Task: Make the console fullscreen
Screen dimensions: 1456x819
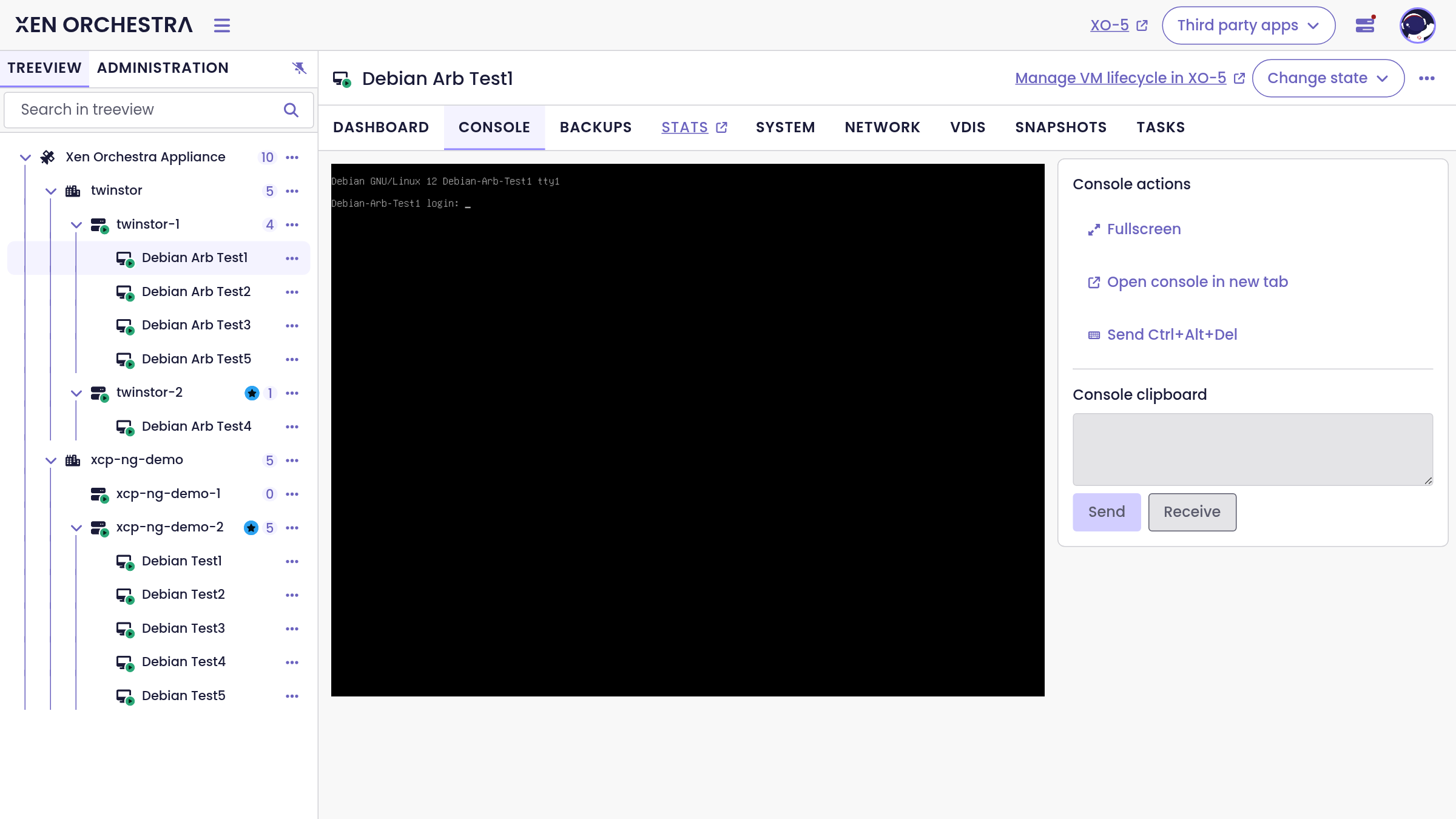Action: coord(1135,229)
